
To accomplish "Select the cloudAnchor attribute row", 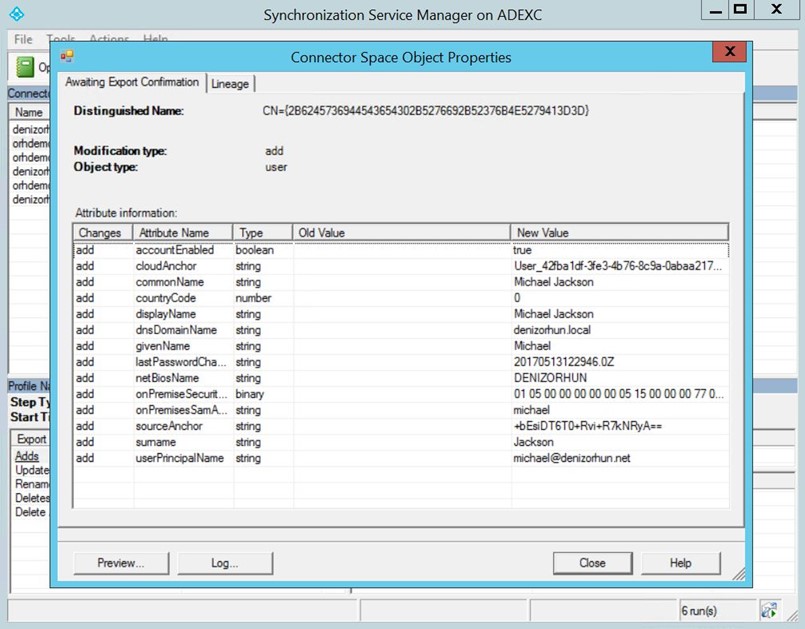I will click(400, 266).
